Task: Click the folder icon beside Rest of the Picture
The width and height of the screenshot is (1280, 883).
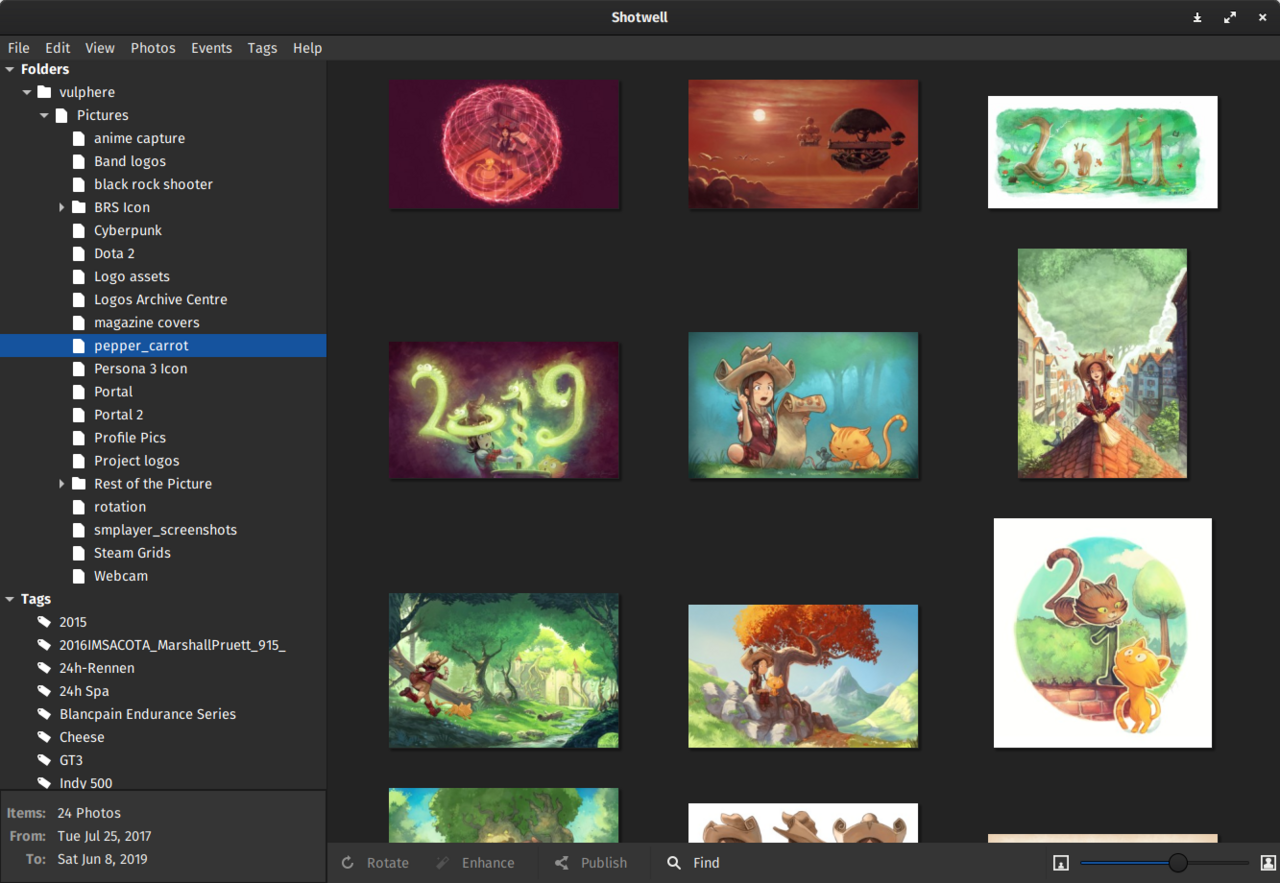Action: pyautogui.click(x=79, y=483)
